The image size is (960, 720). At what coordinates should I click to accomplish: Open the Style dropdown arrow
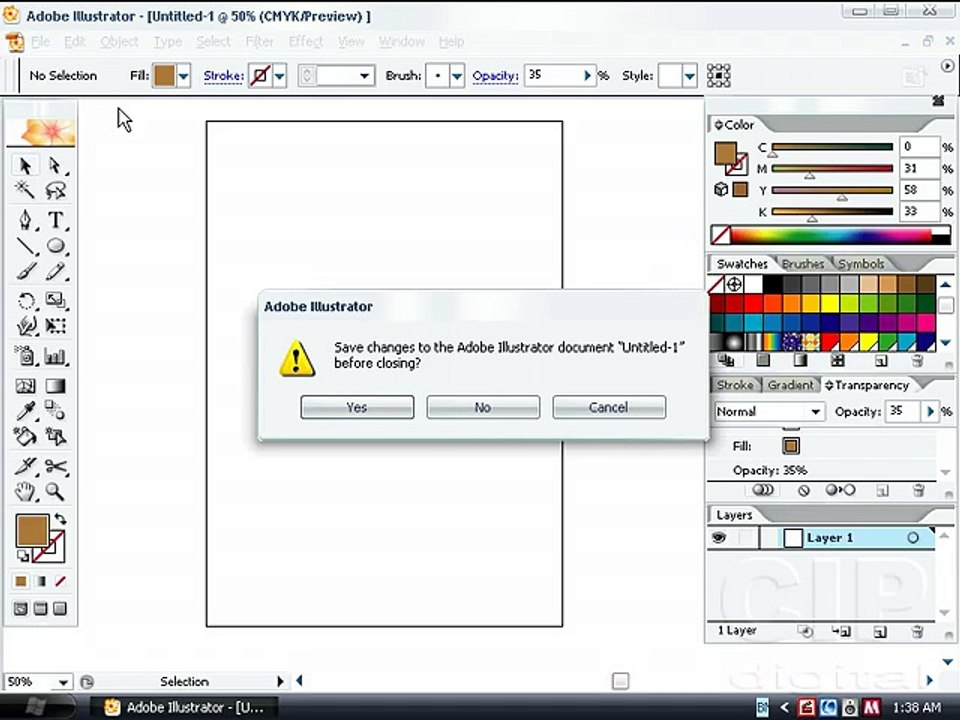689,76
